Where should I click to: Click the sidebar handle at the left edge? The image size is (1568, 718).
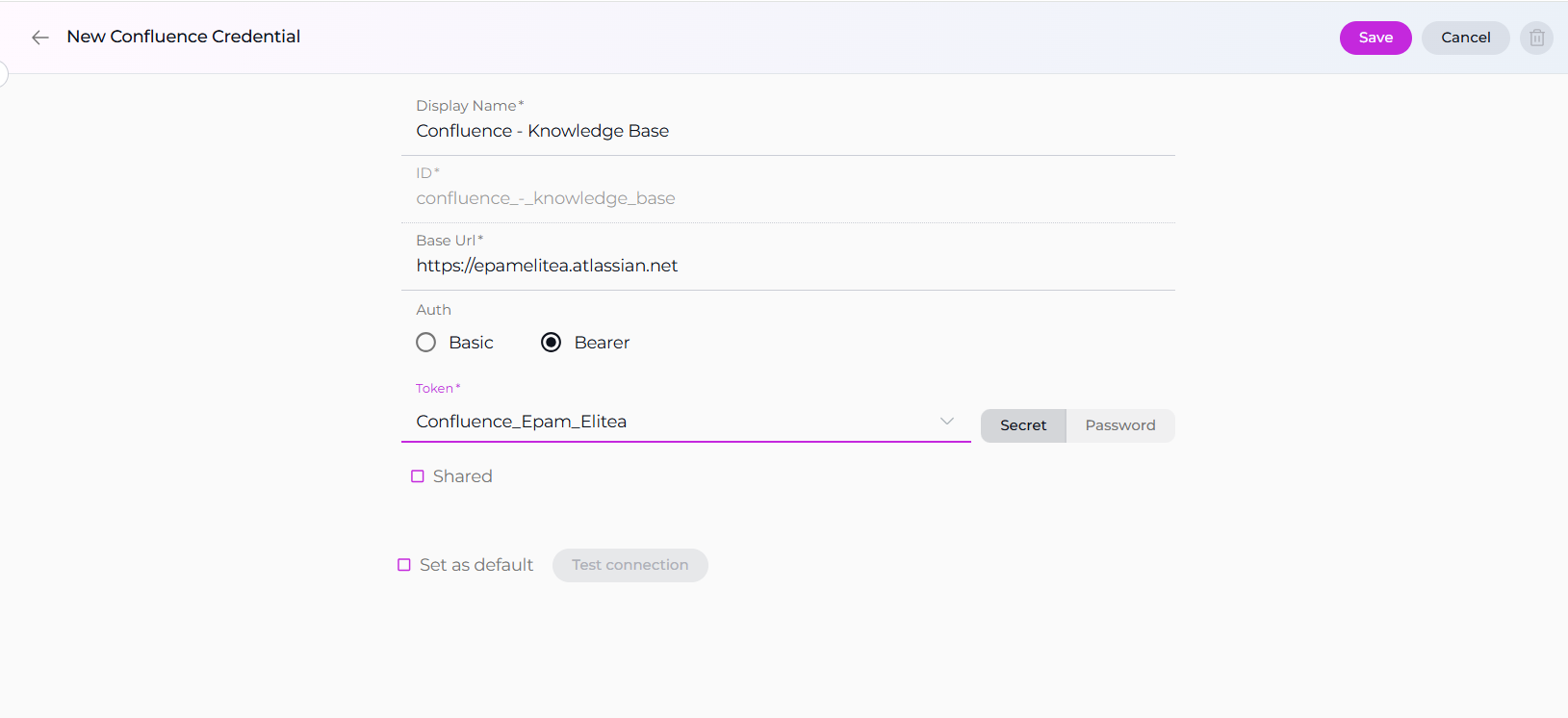click(3, 74)
